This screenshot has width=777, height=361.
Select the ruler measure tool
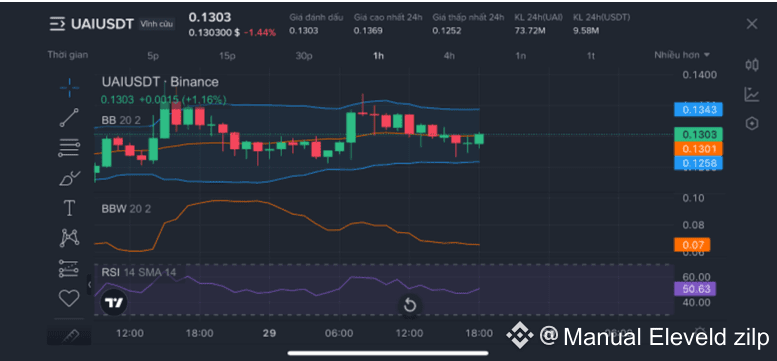[69, 336]
